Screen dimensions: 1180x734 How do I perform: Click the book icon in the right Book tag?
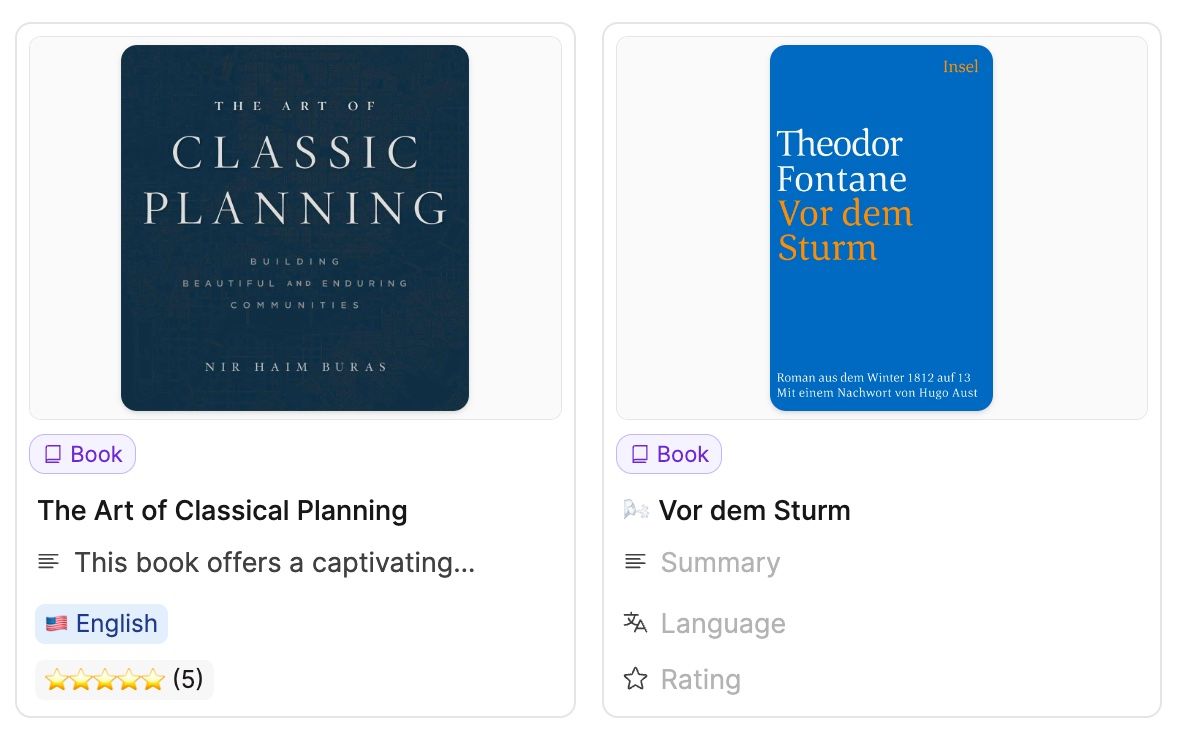pyautogui.click(x=640, y=455)
